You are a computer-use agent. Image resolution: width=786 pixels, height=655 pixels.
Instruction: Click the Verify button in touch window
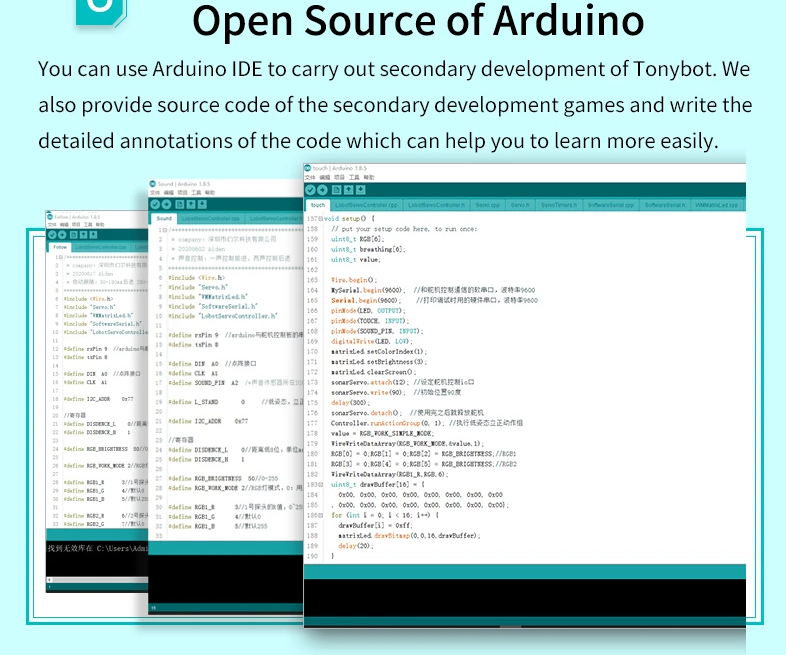coord(311,190)
